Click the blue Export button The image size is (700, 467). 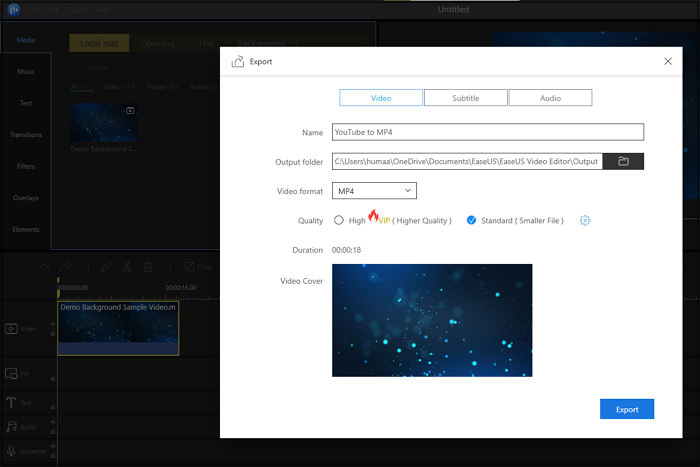(x=626, y=409)
